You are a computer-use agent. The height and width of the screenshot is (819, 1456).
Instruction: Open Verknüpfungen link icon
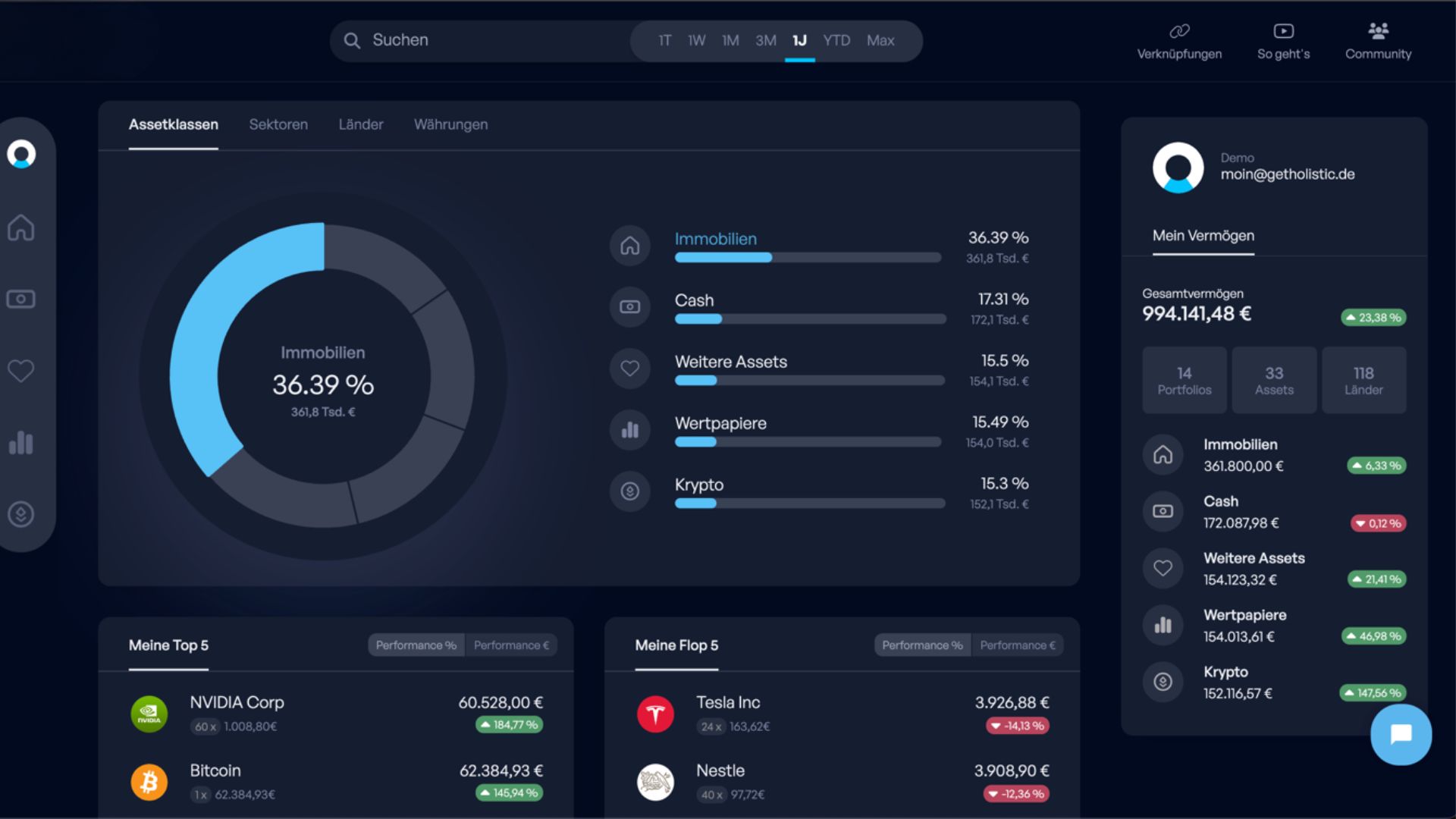1179,31
